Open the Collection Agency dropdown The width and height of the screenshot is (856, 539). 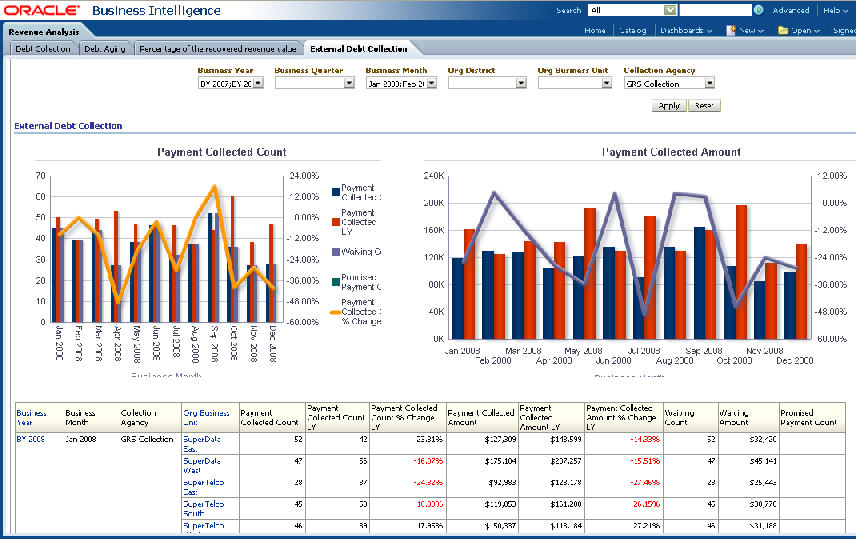709,83
